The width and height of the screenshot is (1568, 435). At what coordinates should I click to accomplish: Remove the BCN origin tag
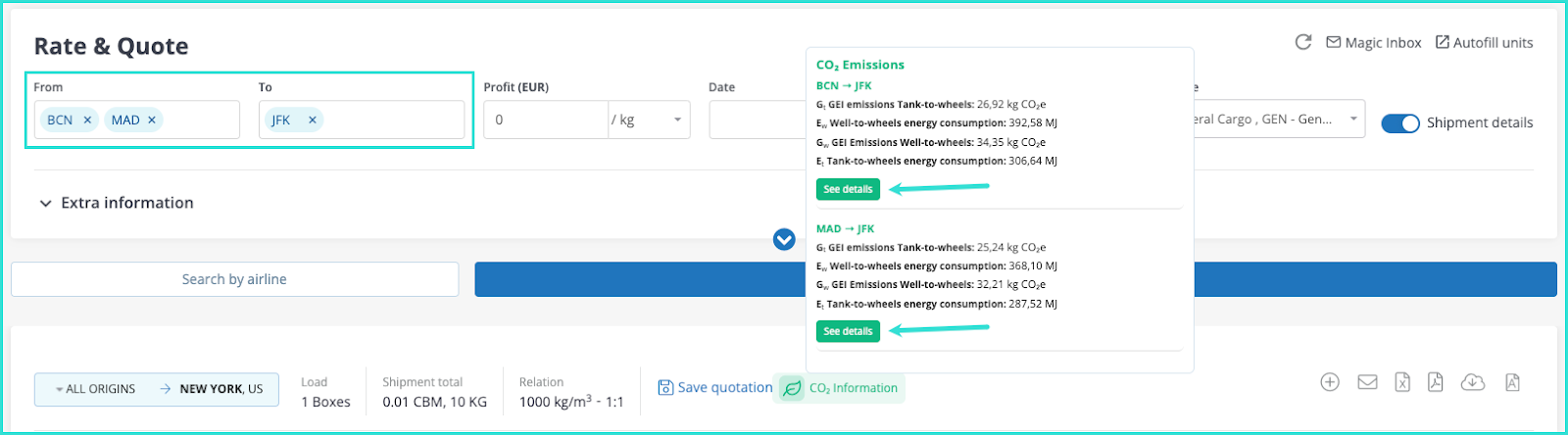tap(87, 120)
